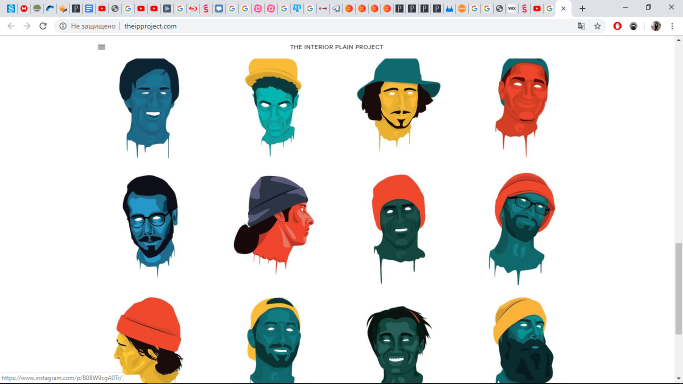Open the hamburger menu icon on page
Viewport: 683px width, 384px height.
pyautogui.click(x=101, y=47)
